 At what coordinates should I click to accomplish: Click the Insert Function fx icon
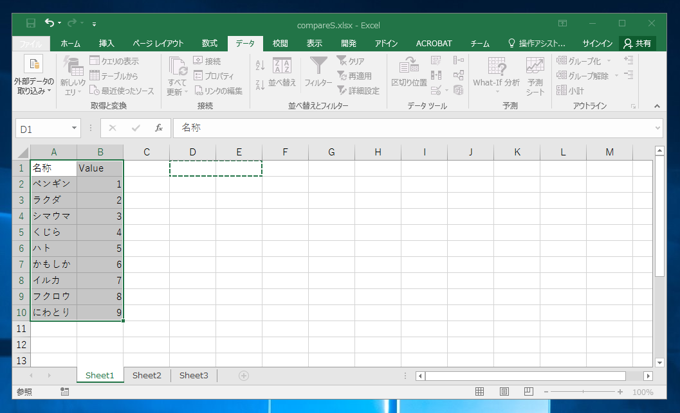(x=159, y=128)
